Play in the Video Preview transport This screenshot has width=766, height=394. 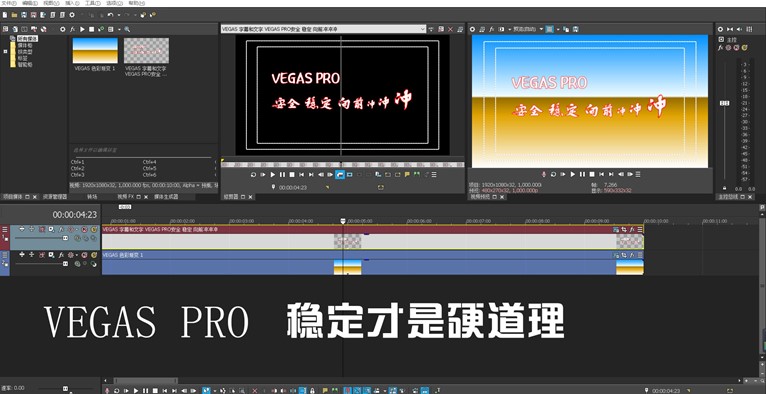tap(573, 174)
